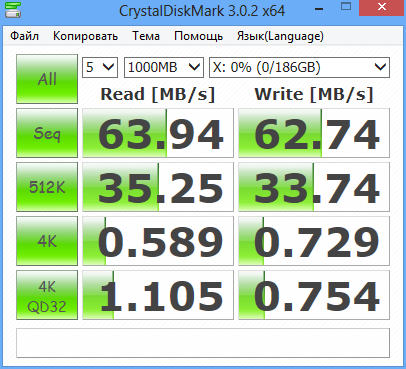Maximize the CrystalDiskMark window
This screenshot has width=406, height=369.
tap(346, 7)
